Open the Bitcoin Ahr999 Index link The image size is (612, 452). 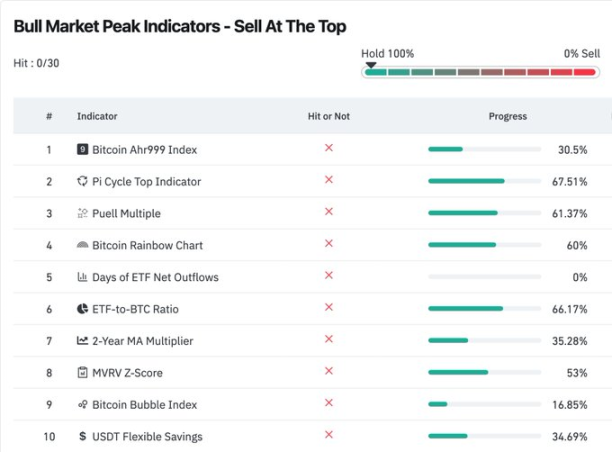coord(144,149)
